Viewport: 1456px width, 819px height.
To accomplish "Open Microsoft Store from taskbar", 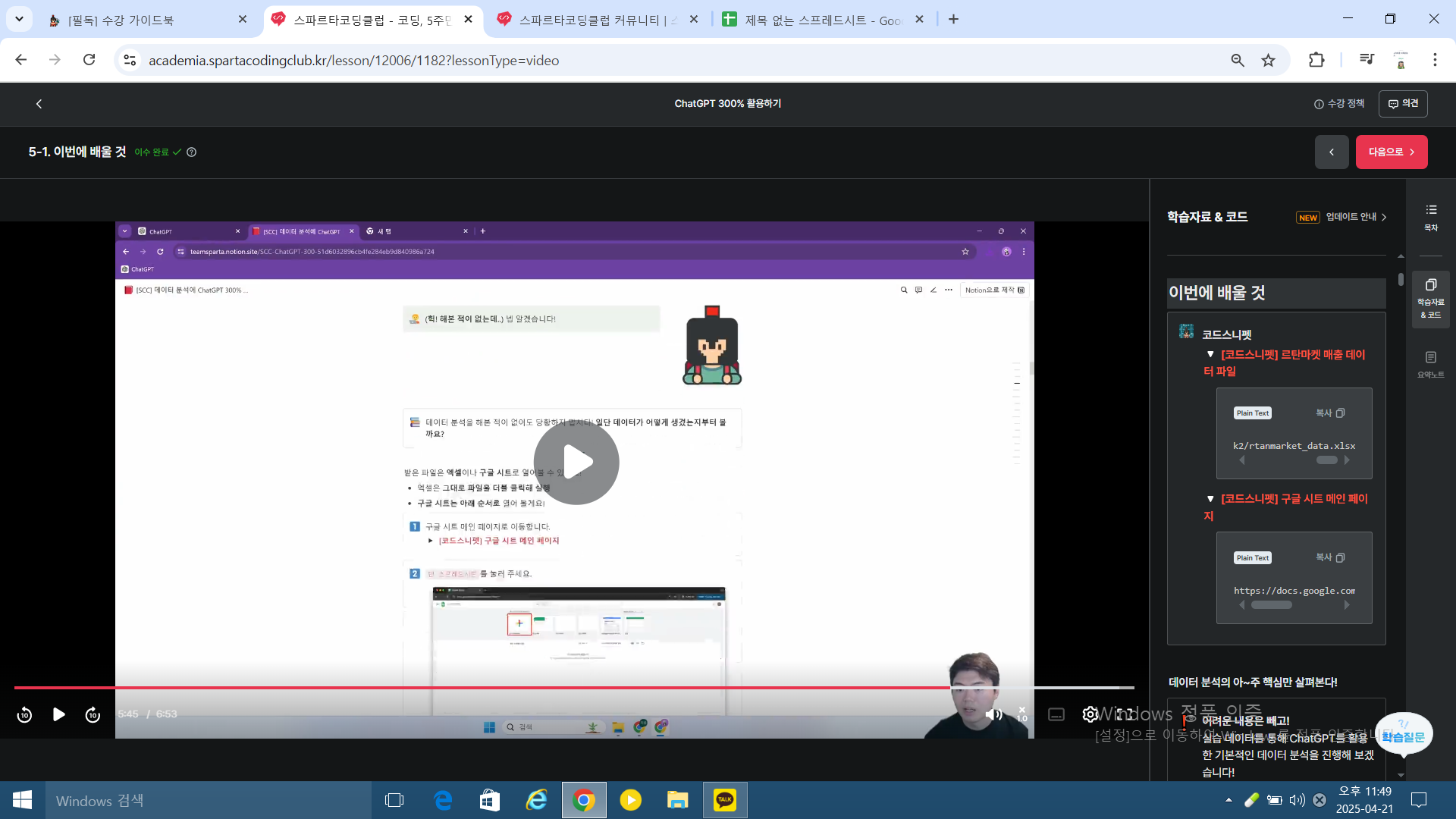I will 490,800.
